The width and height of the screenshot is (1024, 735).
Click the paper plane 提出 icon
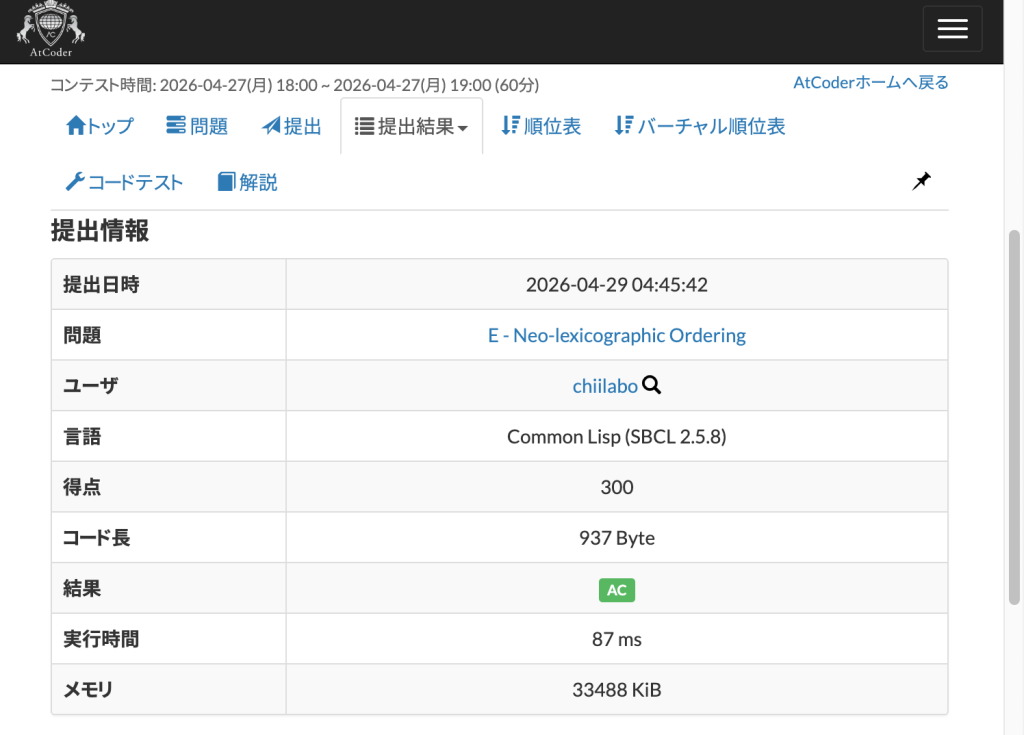pyautogui.click(x=272, y=126)
